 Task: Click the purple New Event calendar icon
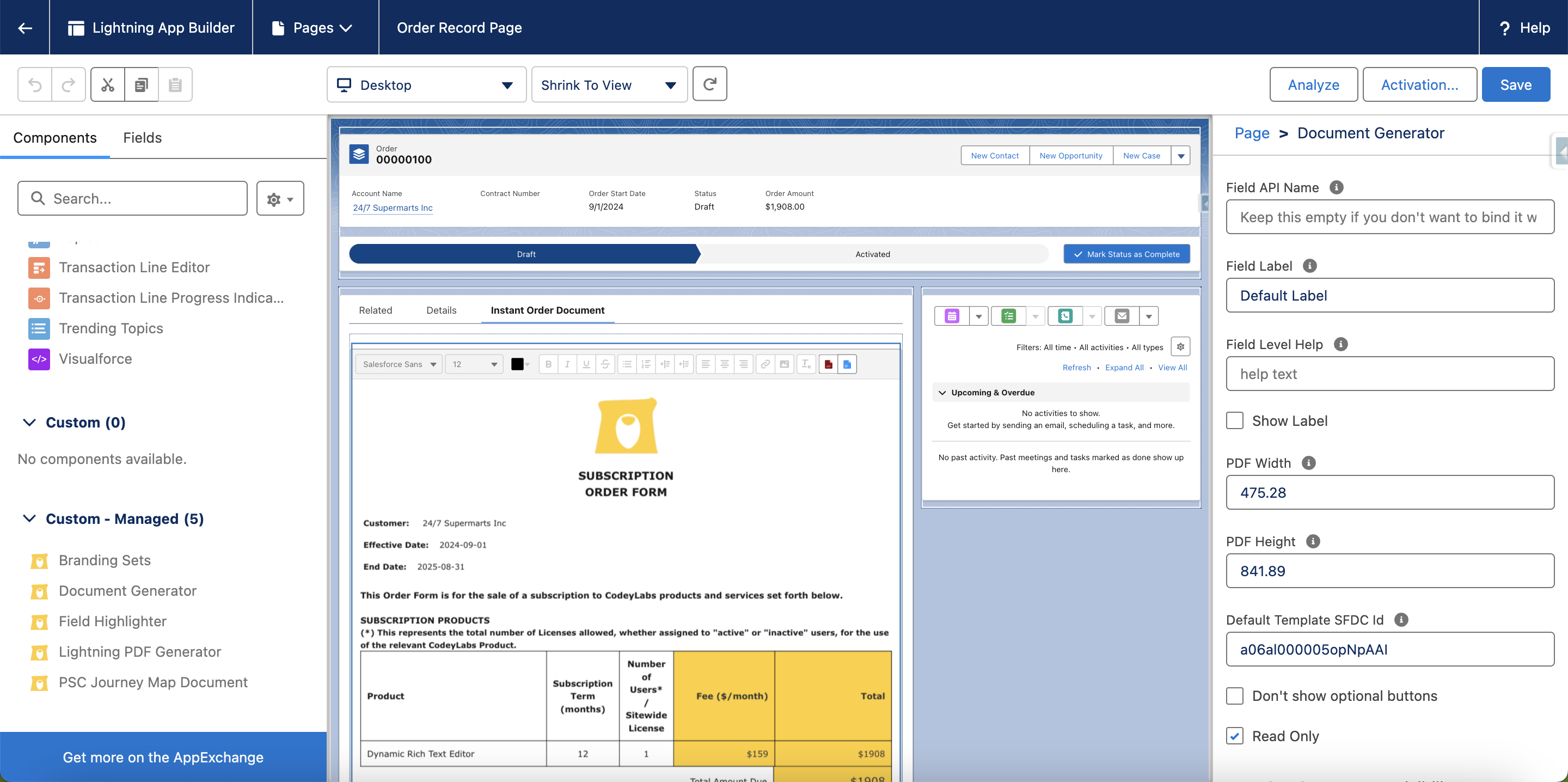click(952, 315)
